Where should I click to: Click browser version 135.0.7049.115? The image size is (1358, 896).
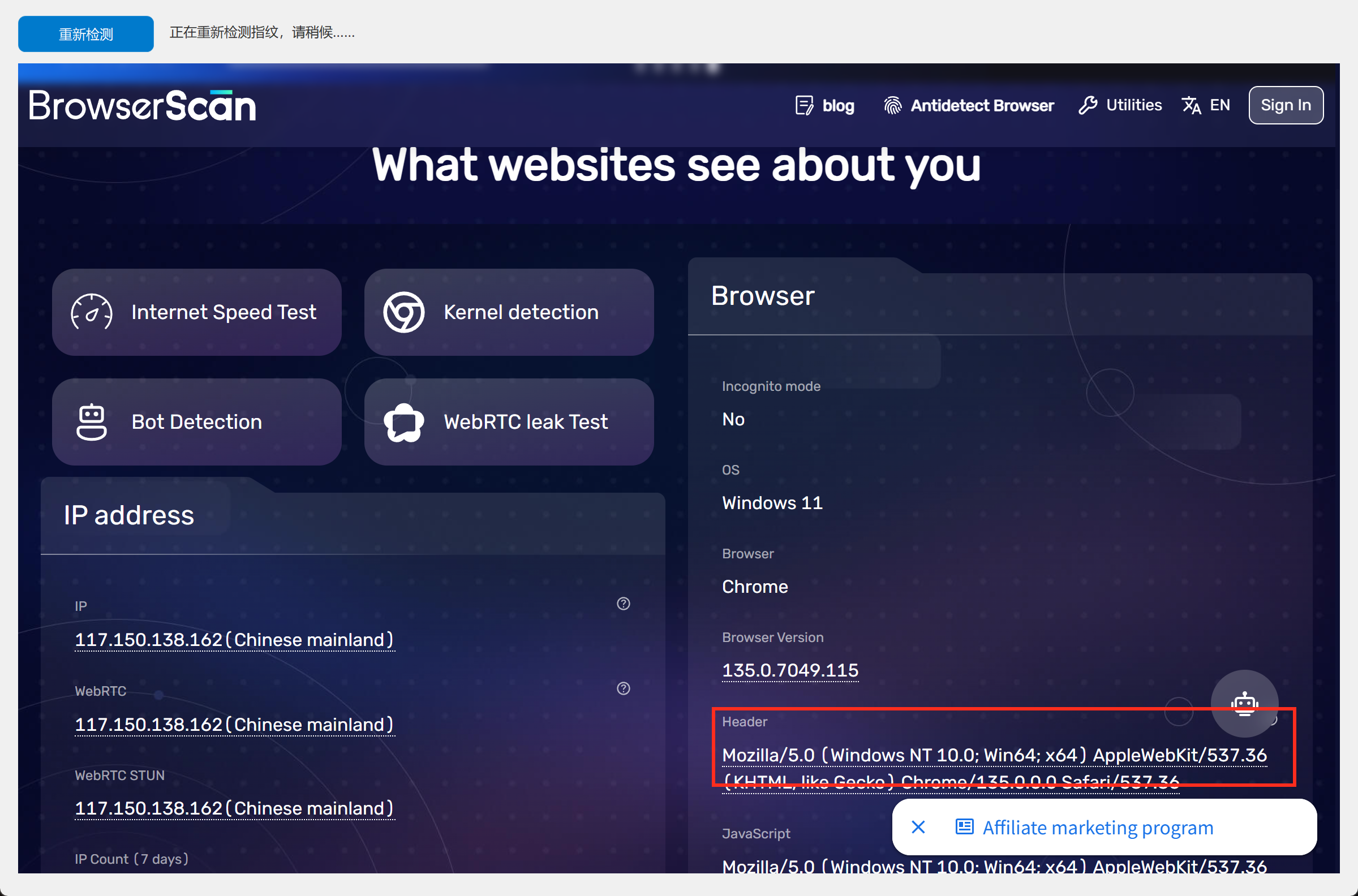pyautogui.click(x=790, y=670)
